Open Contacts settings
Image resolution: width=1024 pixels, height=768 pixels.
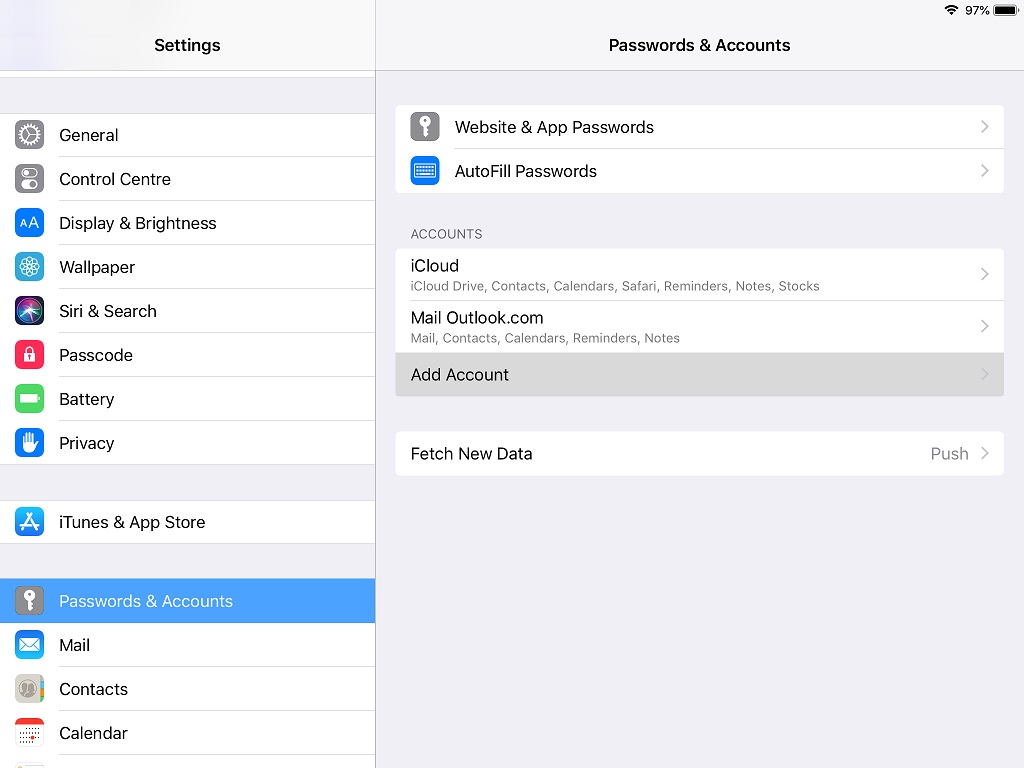click(187, 689)
